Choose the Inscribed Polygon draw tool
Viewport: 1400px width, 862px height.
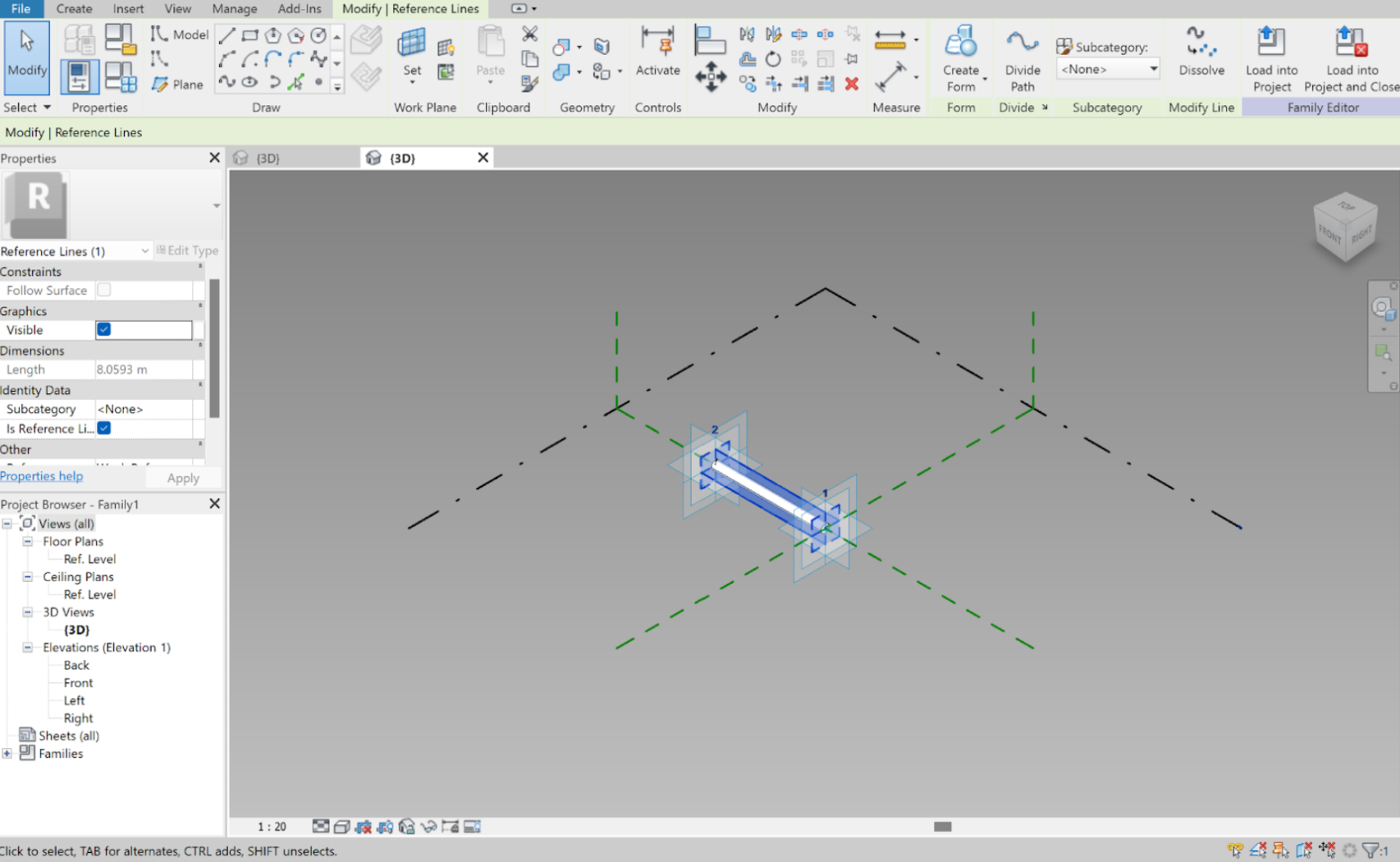[273, 35]
